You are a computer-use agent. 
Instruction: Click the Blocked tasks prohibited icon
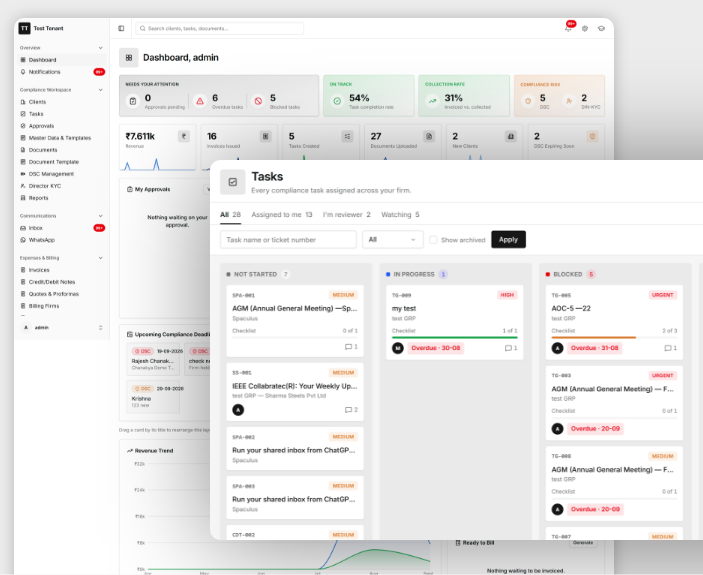point(258,101)
